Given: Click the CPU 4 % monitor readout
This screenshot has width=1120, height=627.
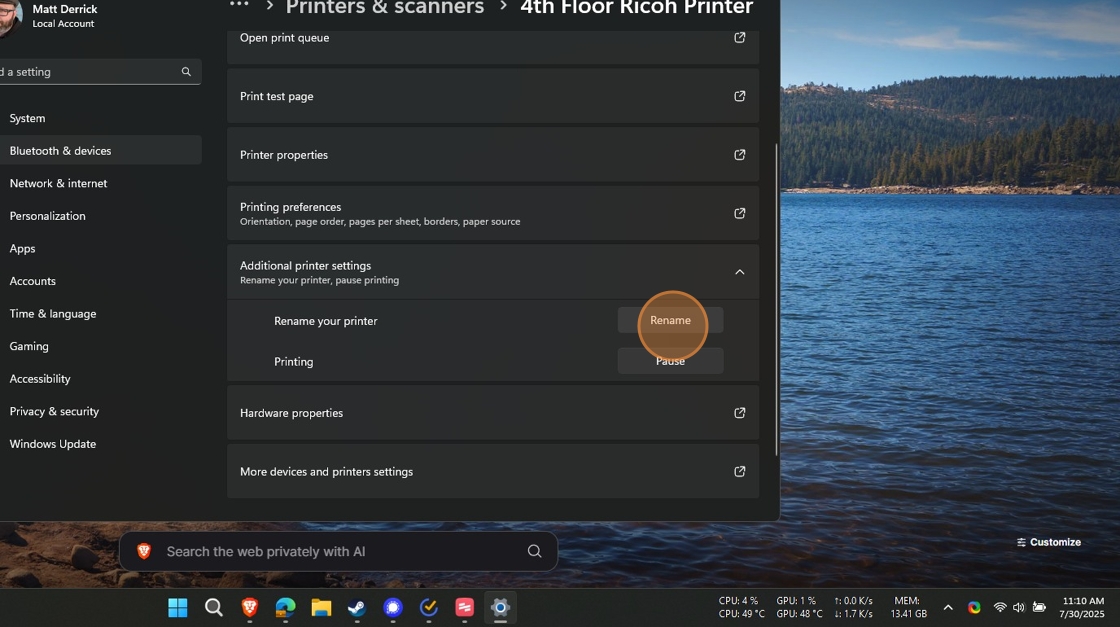Looking at the screenshot, I should [738, 601].
